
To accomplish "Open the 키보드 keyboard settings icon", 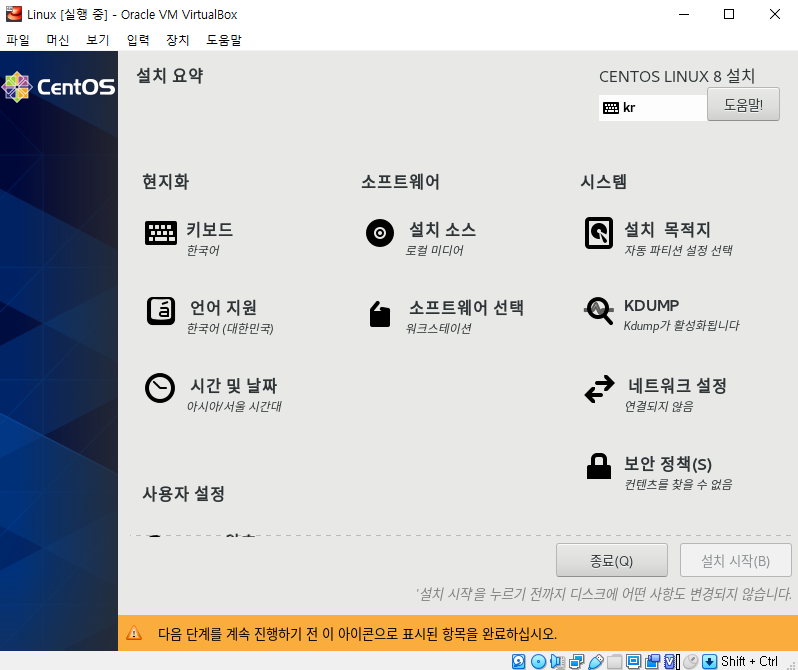I will (161, 233).
